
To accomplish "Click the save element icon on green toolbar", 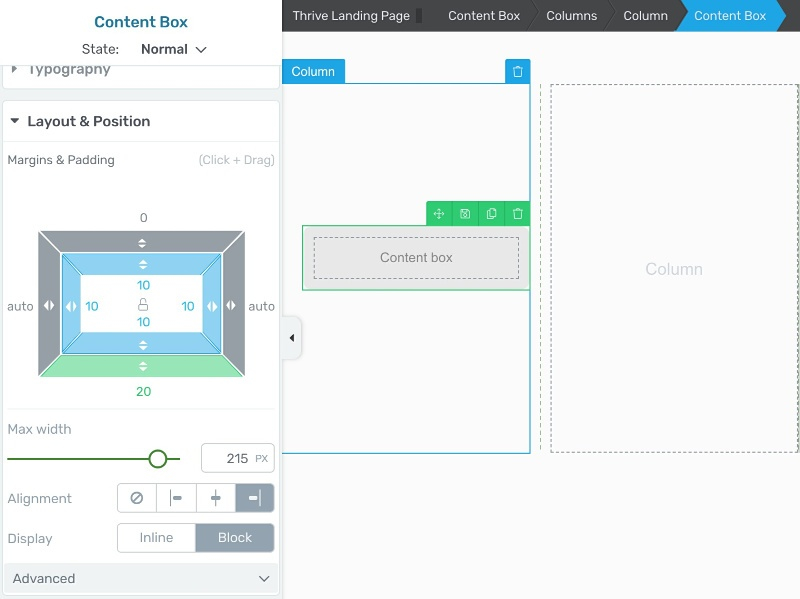I will (465, 214).
